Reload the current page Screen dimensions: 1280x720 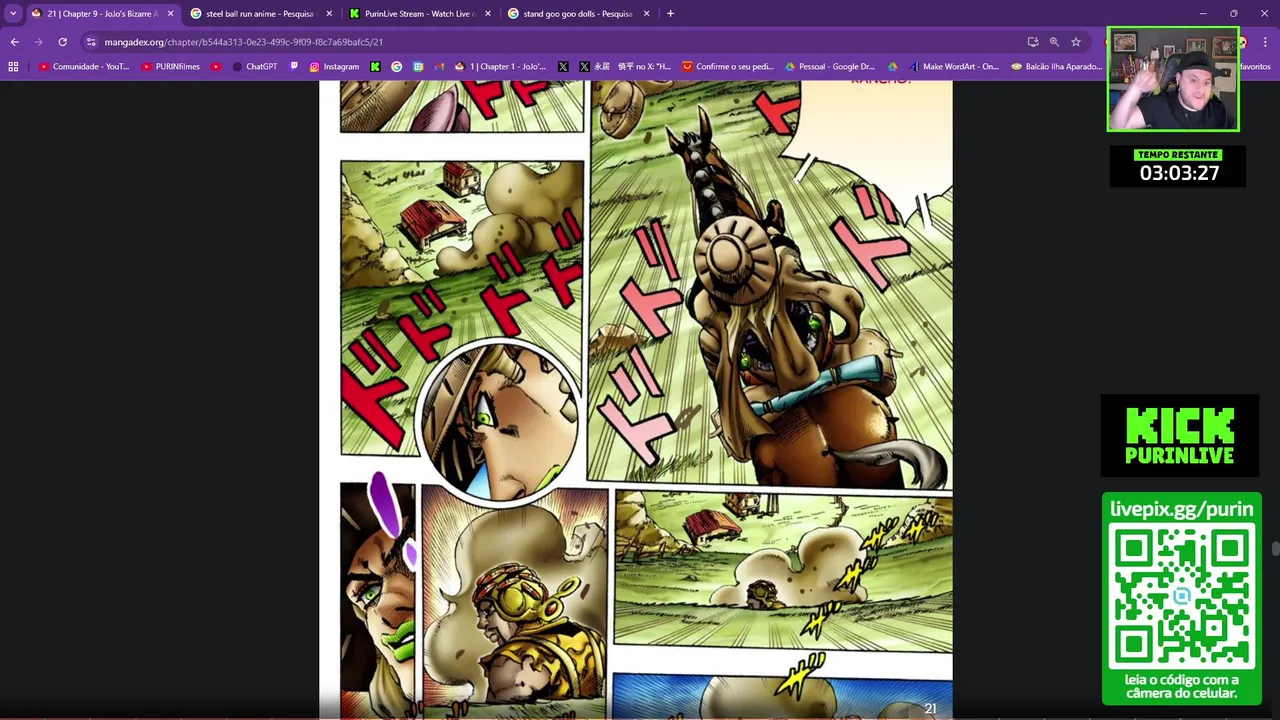[62, 42]
